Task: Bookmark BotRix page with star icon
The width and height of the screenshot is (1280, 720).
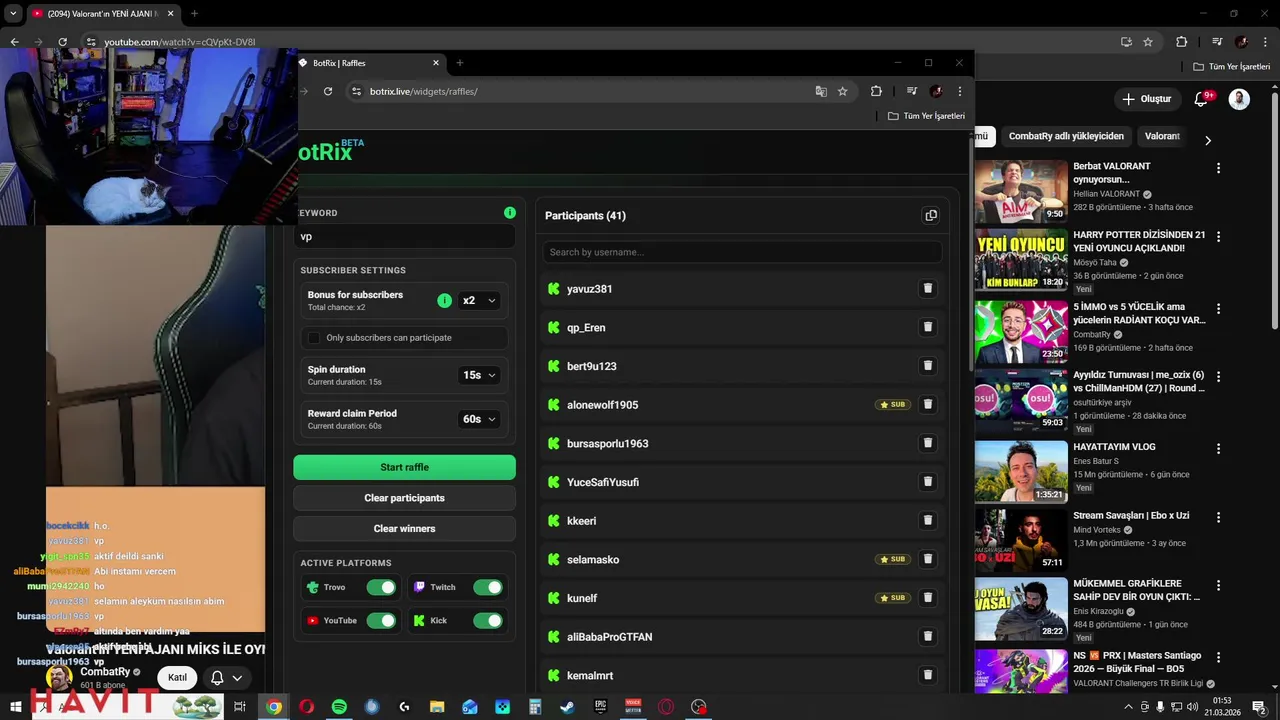Action: (843, 91)
